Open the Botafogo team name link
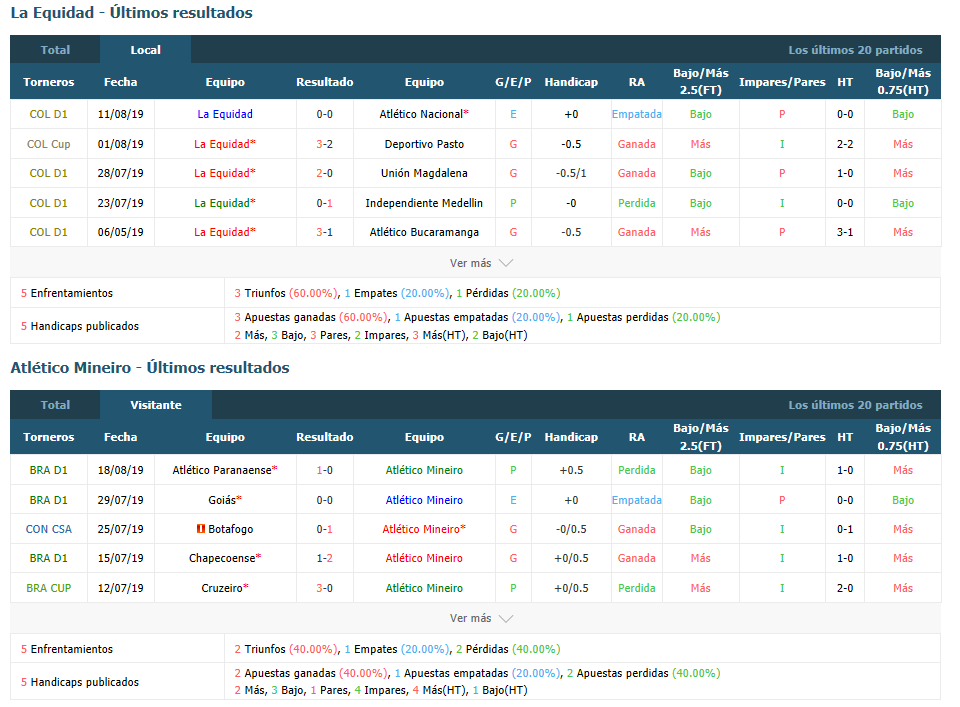 tap(231, 529)
